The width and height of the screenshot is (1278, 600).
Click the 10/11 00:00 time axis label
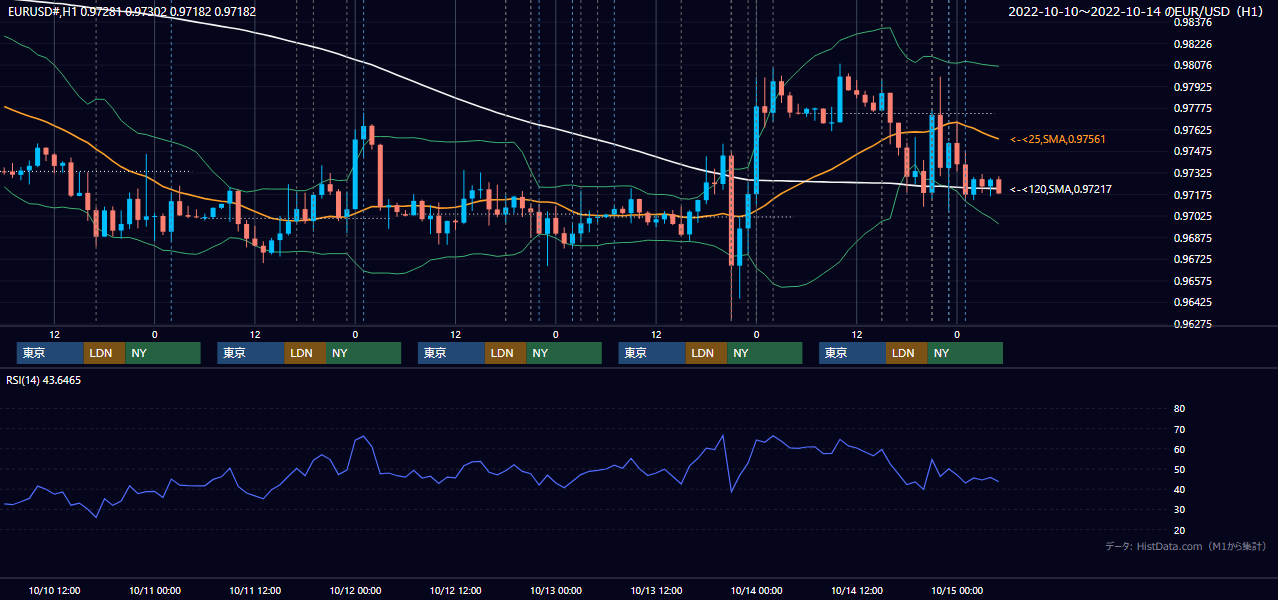click(155, 590)
